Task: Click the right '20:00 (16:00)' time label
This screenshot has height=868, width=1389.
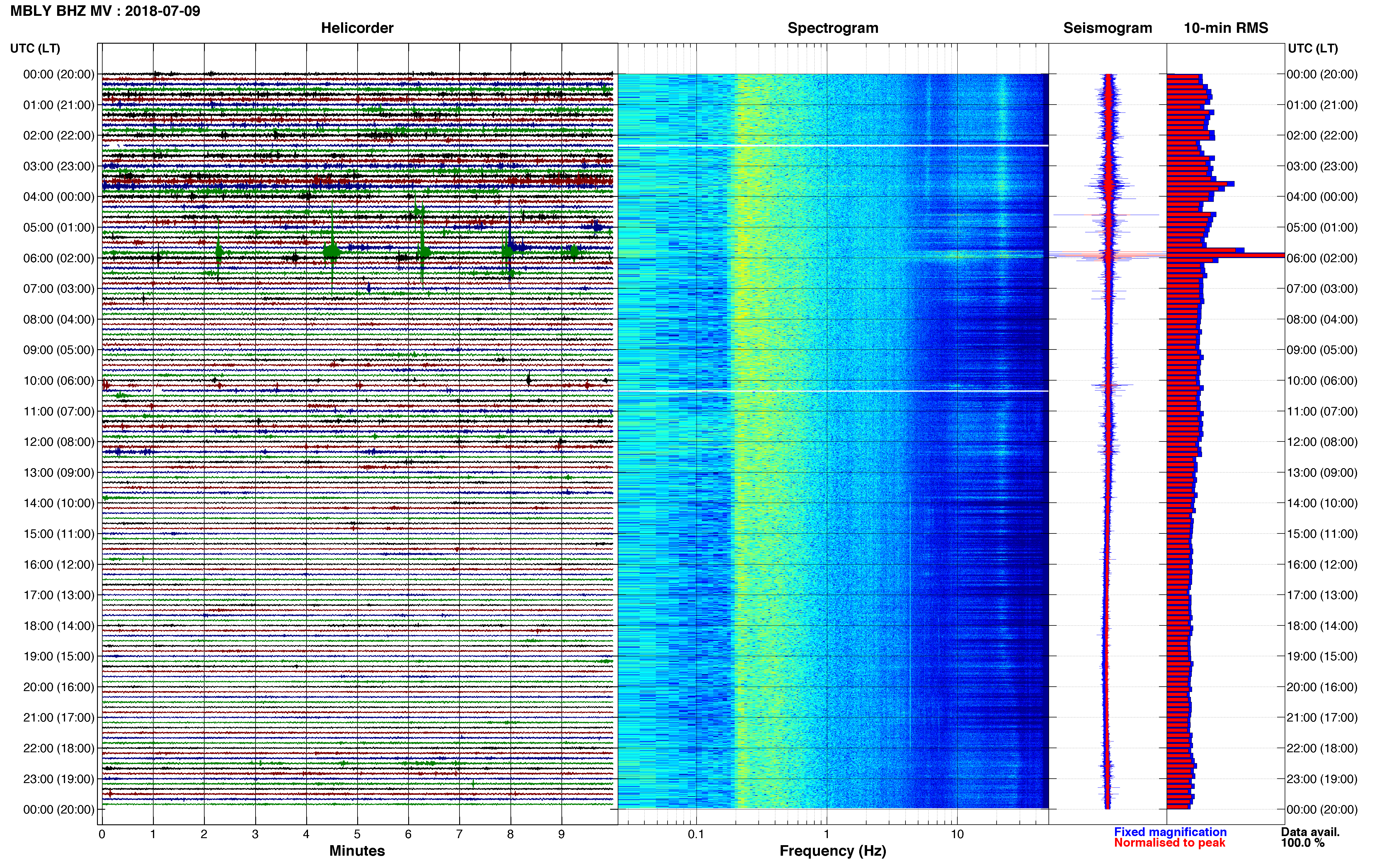Action: [x=1322, y=687]
